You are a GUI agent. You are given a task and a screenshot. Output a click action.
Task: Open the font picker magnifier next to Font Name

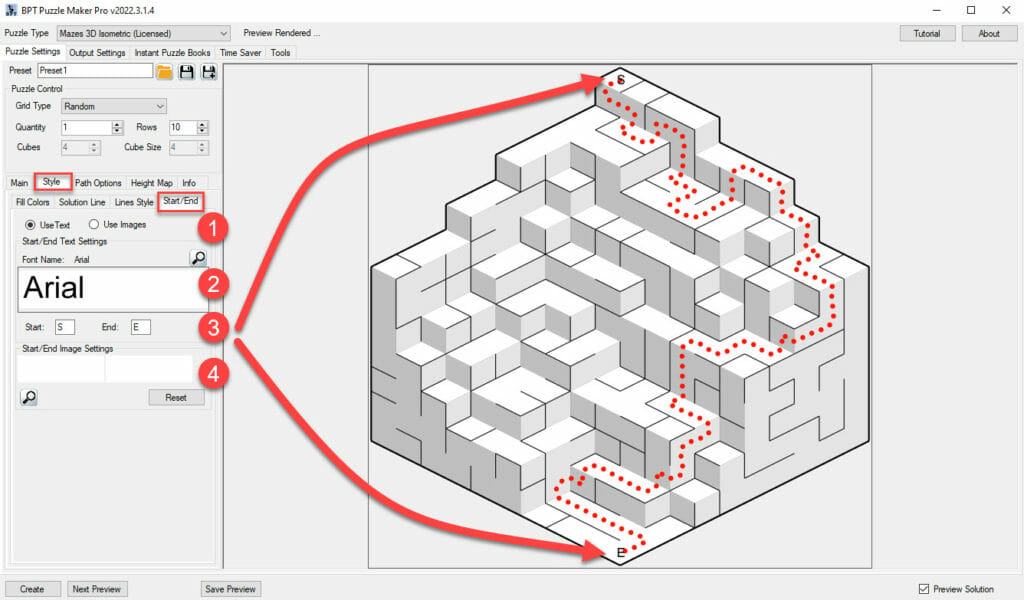tap(197, 257)
